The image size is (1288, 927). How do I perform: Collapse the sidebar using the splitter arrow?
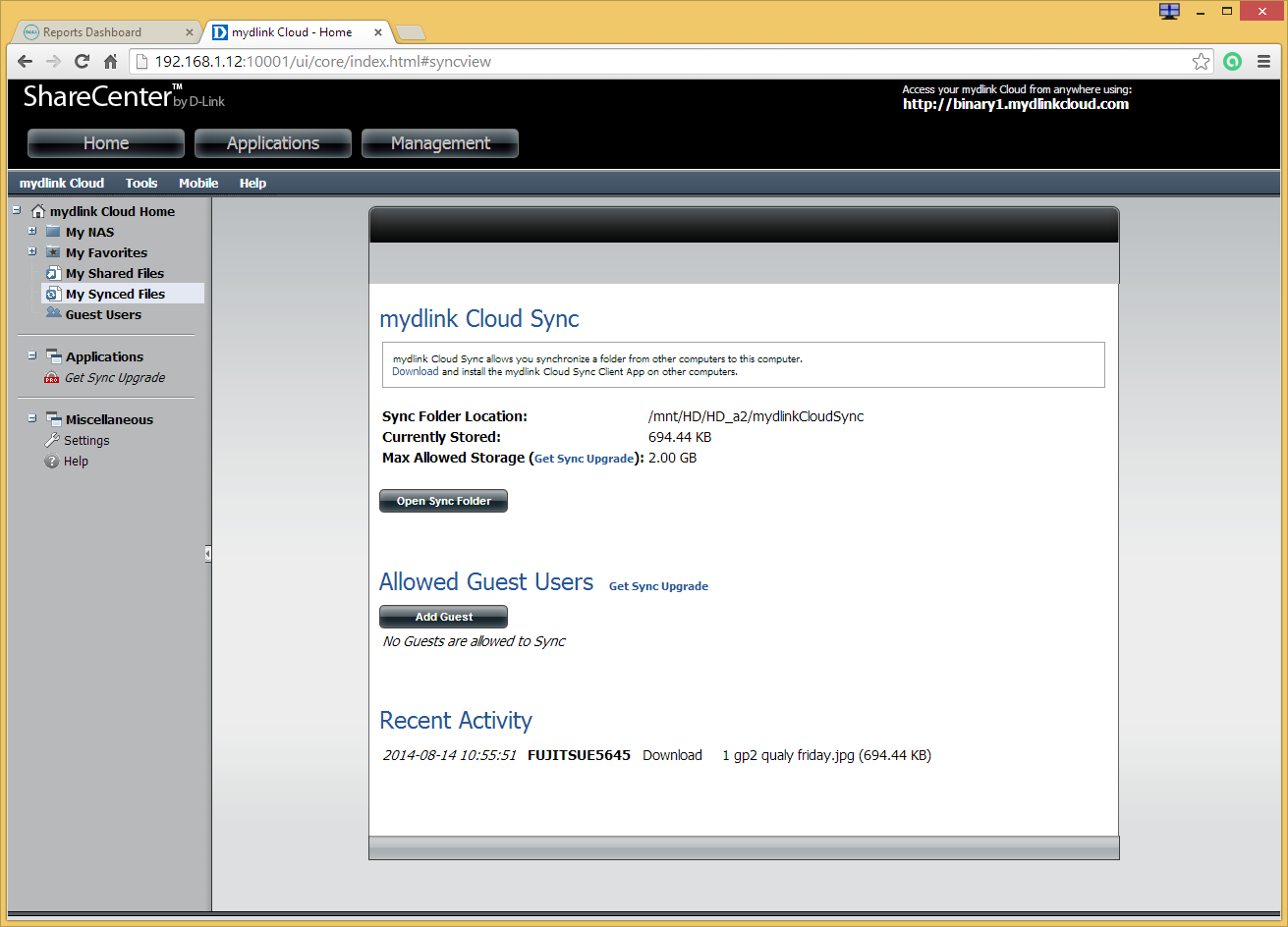click(208, 554)
